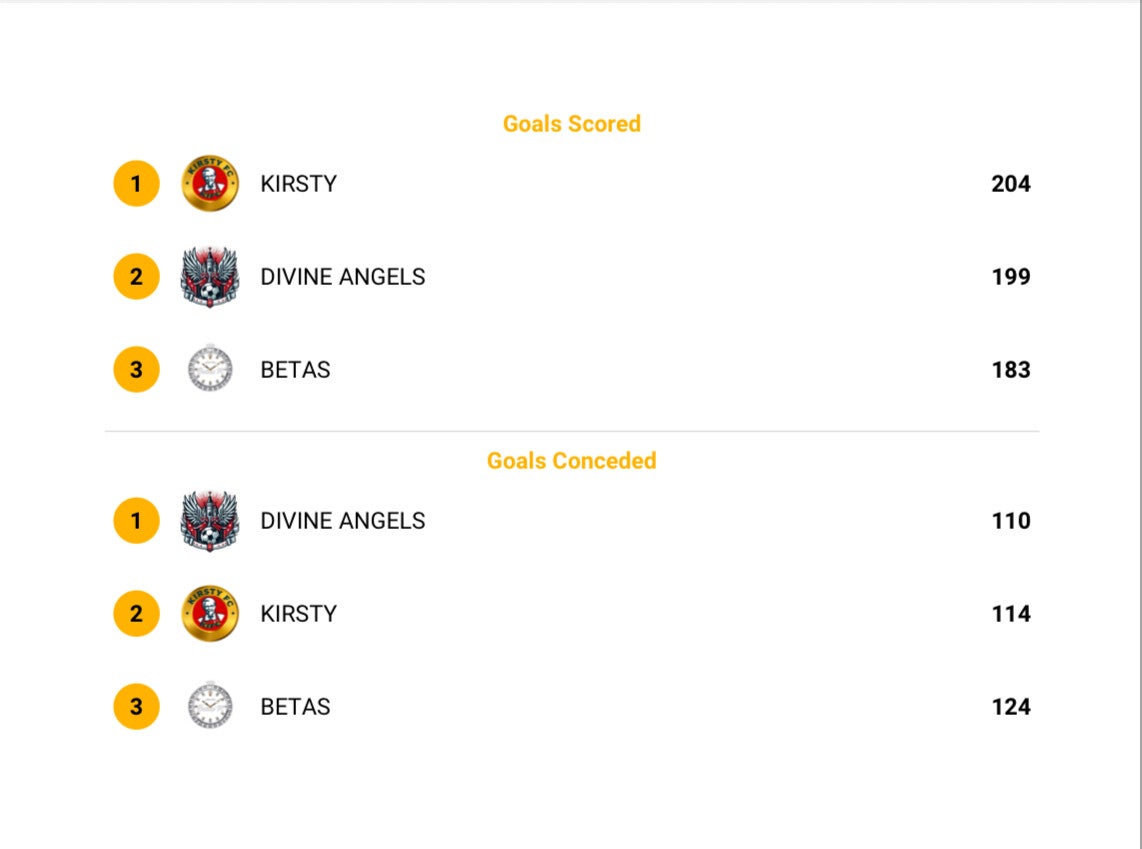Screen dimensions: 1142x849
Task: Click Kirsty's 204 goals scored value
Action: 1011,183
